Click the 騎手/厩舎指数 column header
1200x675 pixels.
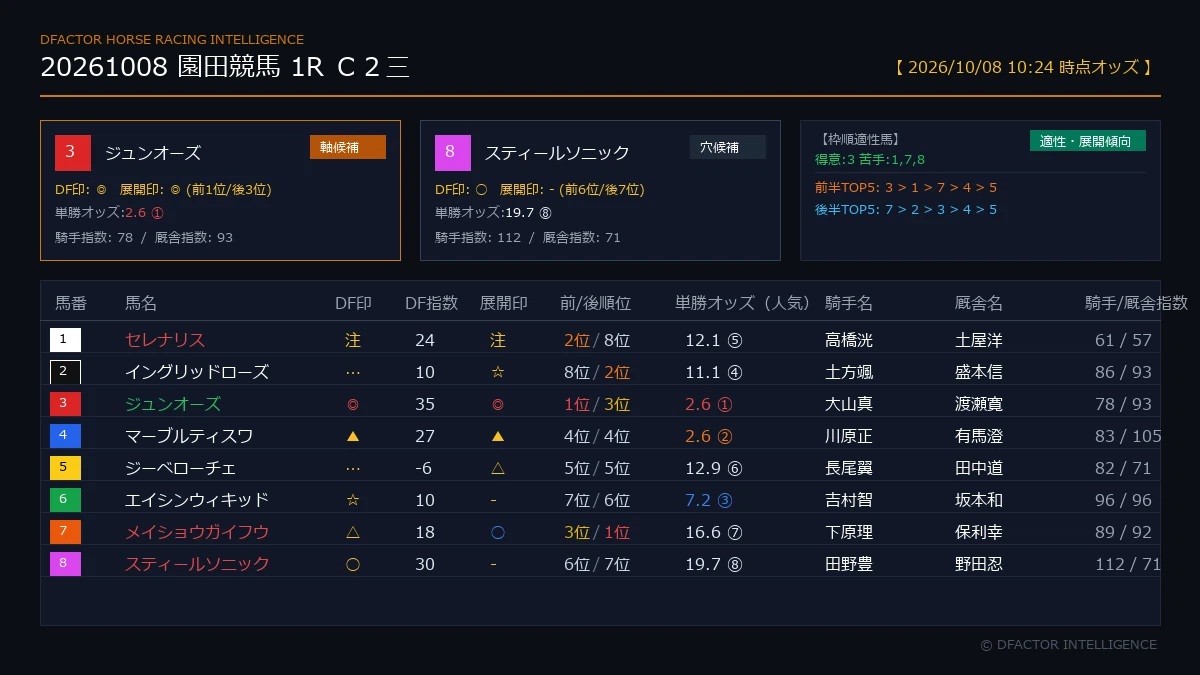pos(1137,303)
